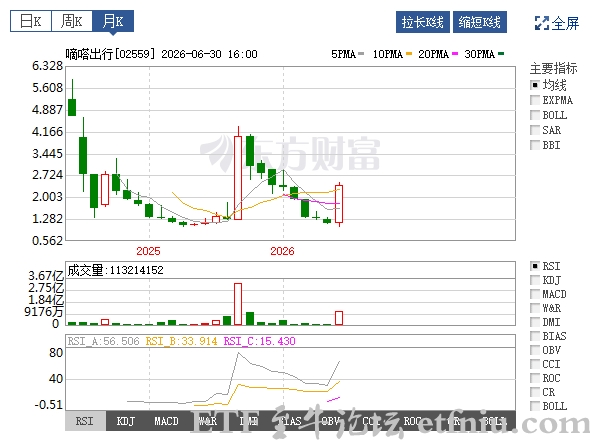Click the RSI_B:33.914 value label

(181, 341)
